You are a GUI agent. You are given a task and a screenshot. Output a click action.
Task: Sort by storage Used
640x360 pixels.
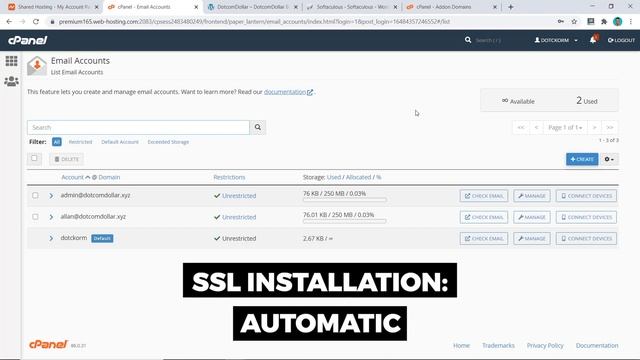click(333, 177)
